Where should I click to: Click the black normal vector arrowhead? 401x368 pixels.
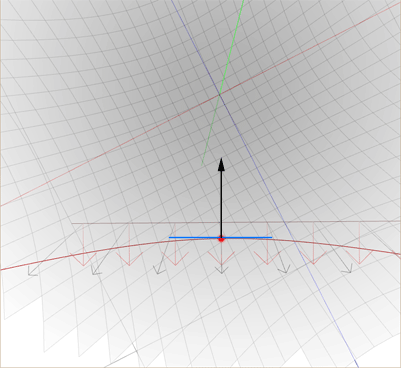pyautogui.click(x=221, y=165)
